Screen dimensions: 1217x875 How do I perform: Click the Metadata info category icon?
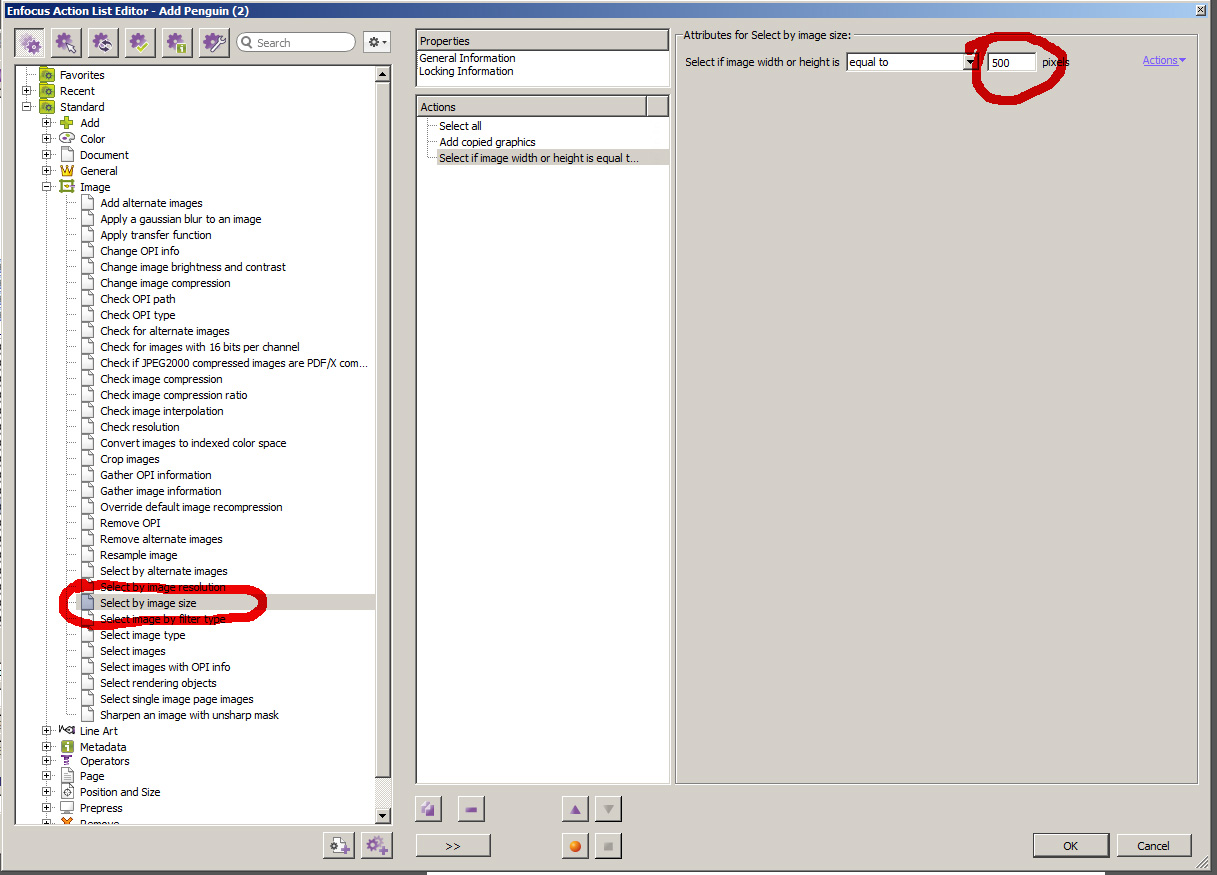click(x=67, y=747)
